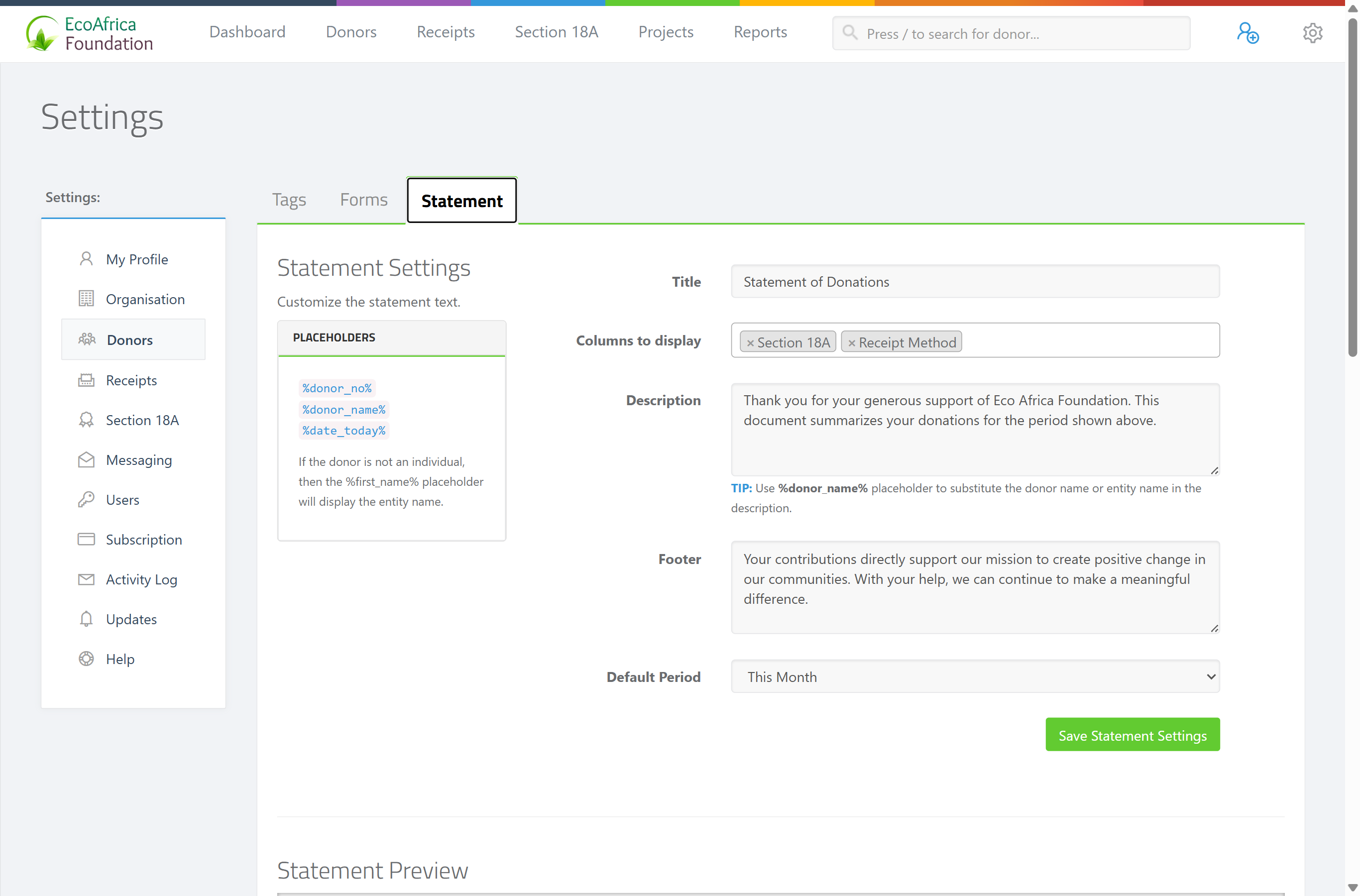Select the Statement tab

coord(462,201)
